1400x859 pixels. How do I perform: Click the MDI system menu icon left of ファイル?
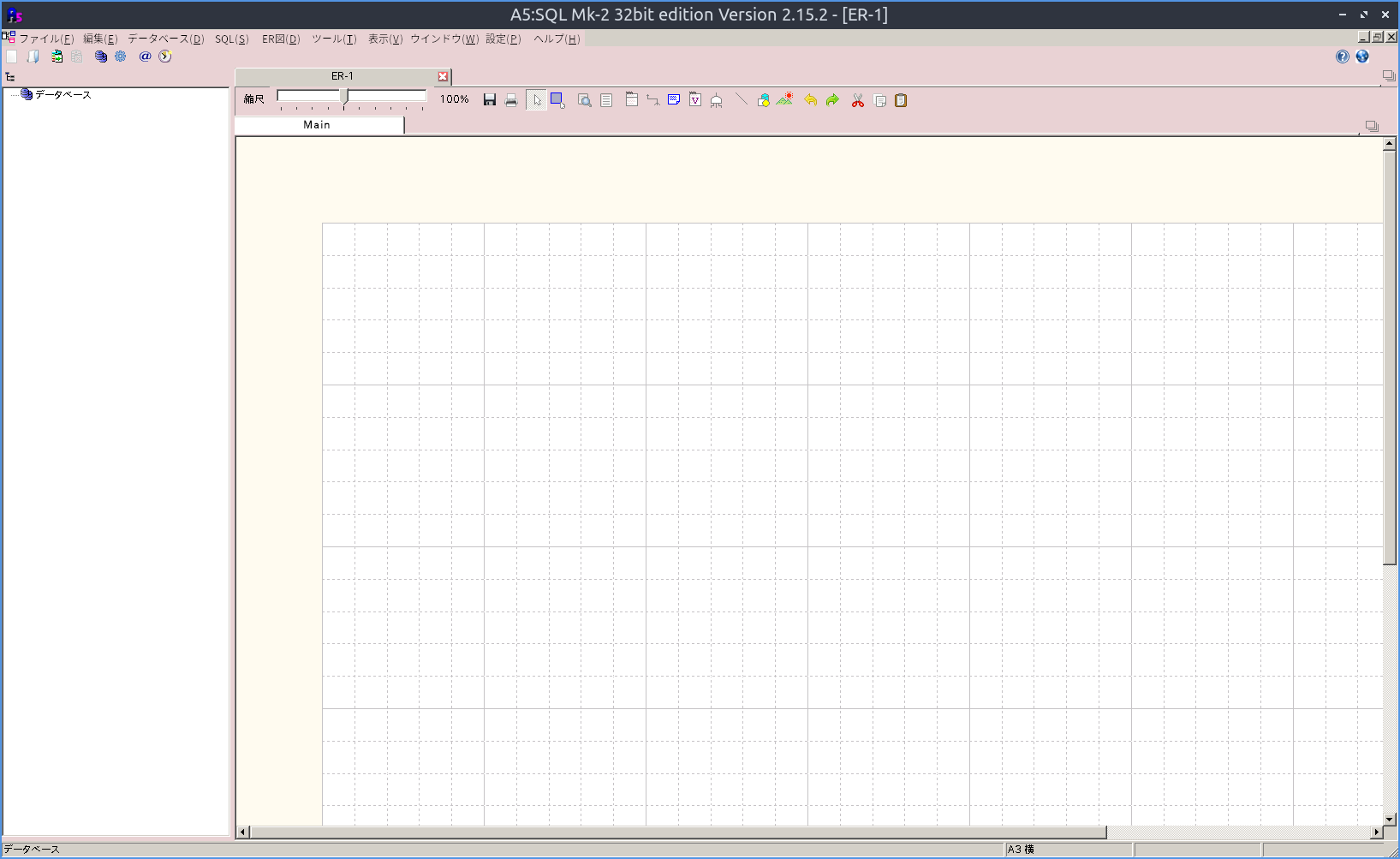(x=9, y=37)
